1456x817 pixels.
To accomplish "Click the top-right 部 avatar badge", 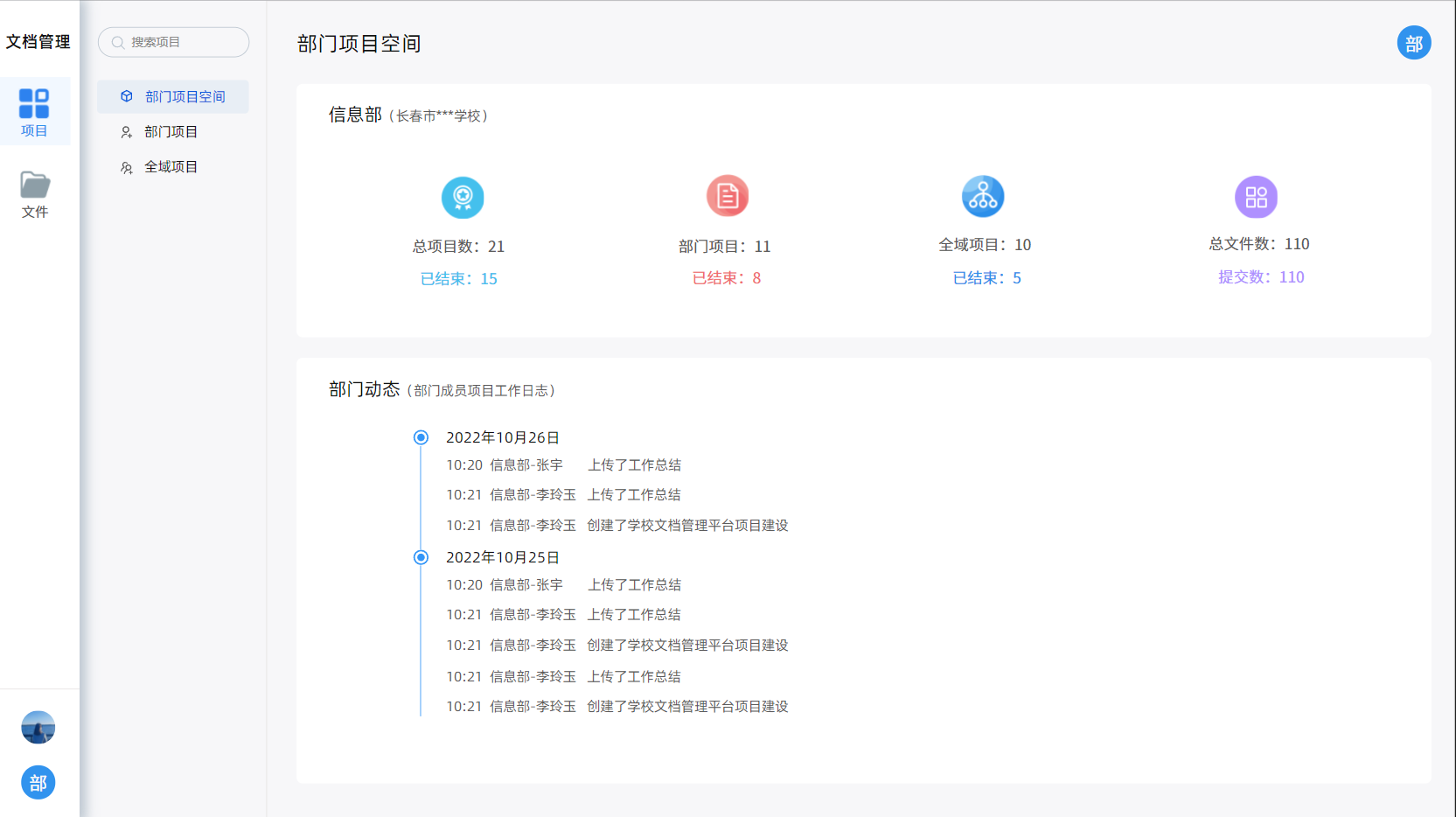I will (1413, 44).
